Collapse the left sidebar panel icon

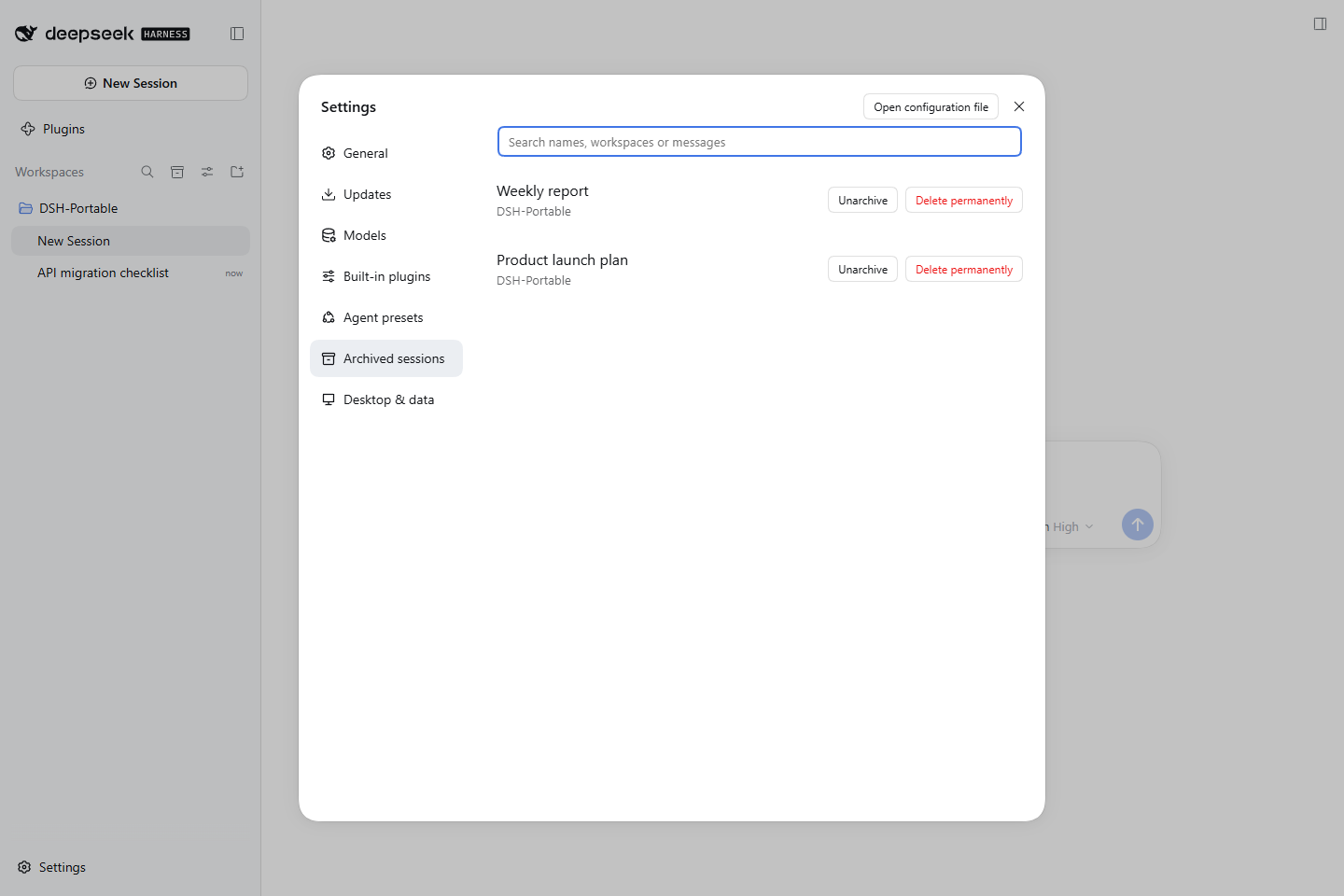[237, 34]
